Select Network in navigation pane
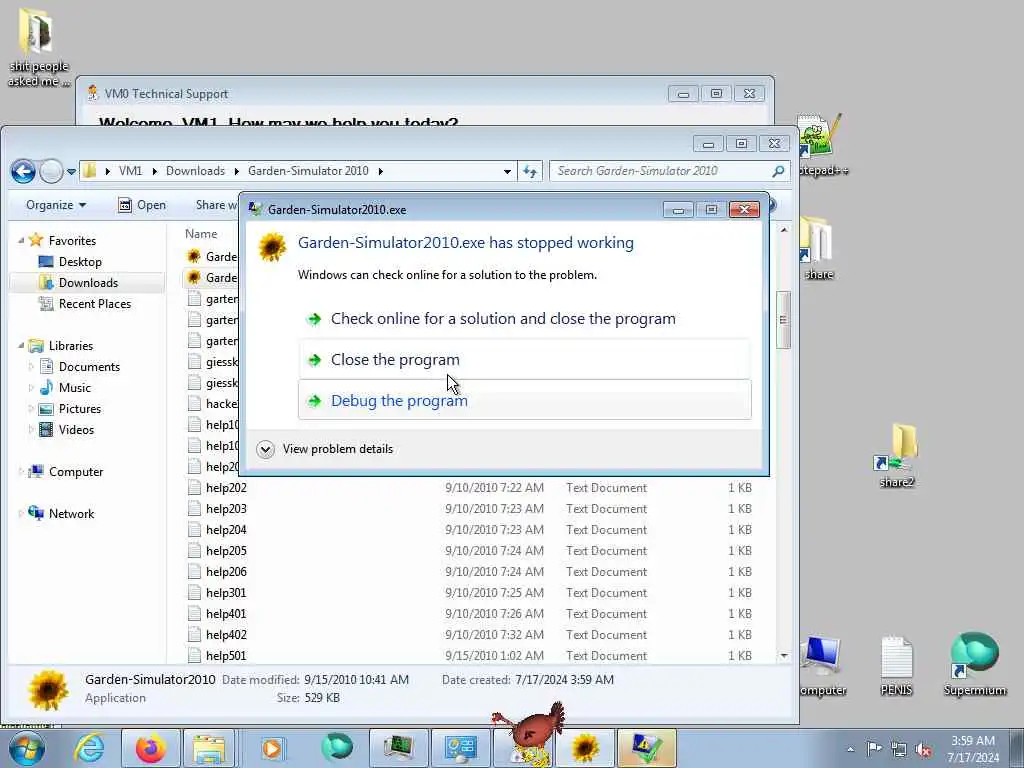Screen dimensions: 1024x768 coord(71,514)
